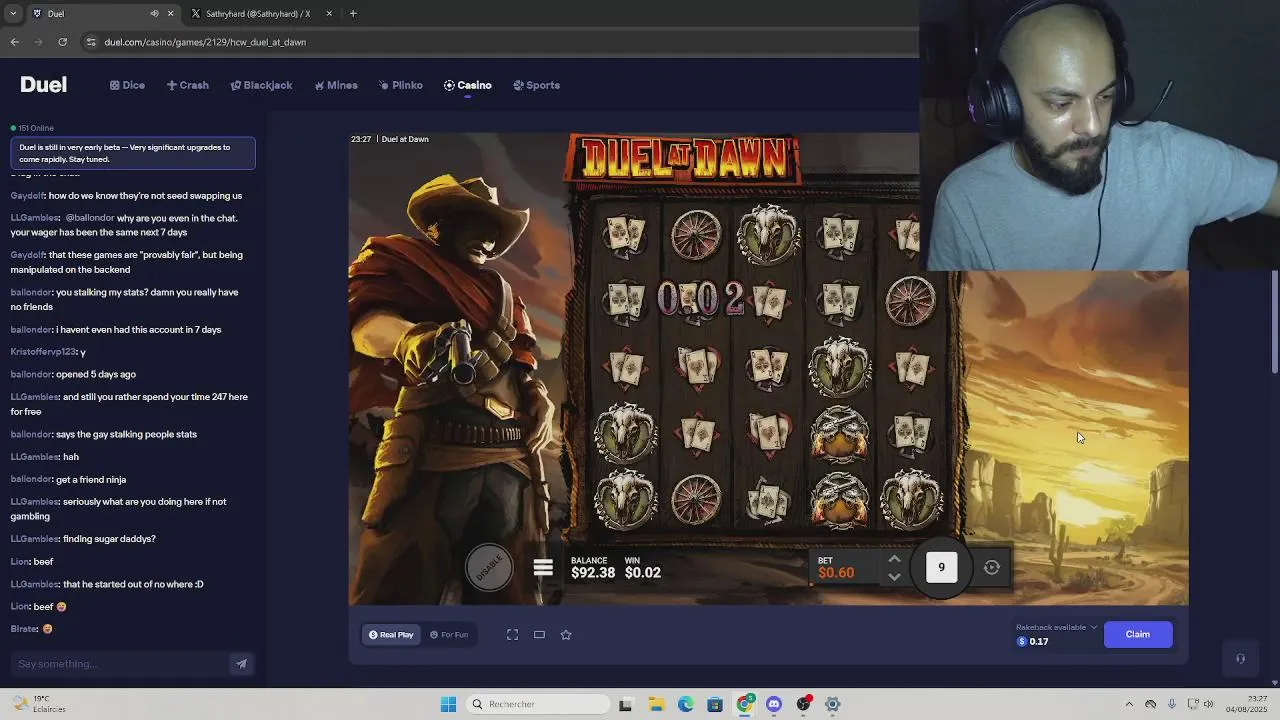This screenshot has height=720, width=1280.
Task: Send chat message with arrow icon
Action: (x=241, y=664)
